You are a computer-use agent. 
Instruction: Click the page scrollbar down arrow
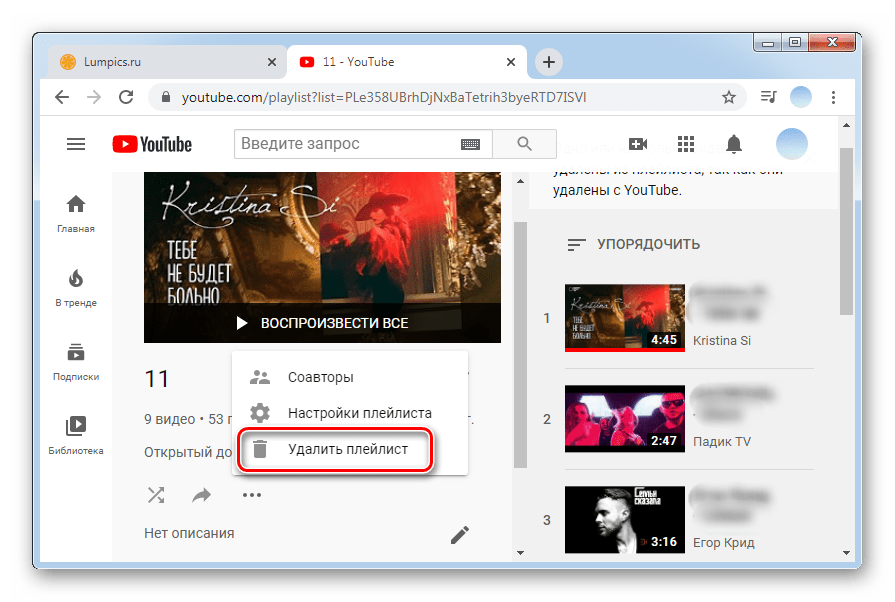(x=846, y=553)
